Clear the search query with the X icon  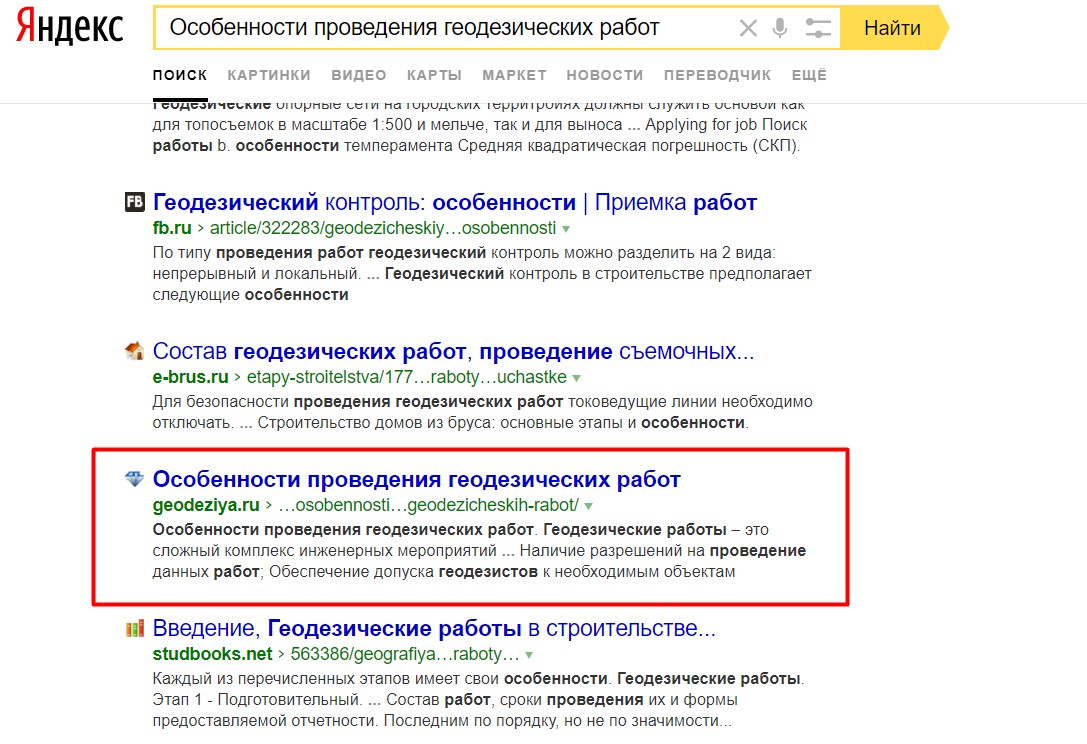[748, 28]
